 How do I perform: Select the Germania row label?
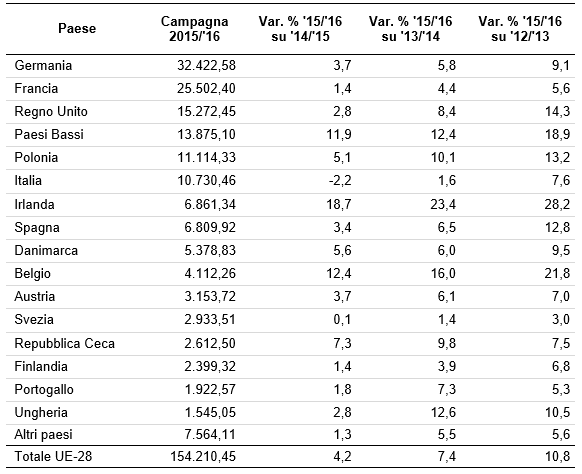click(43, 66)
